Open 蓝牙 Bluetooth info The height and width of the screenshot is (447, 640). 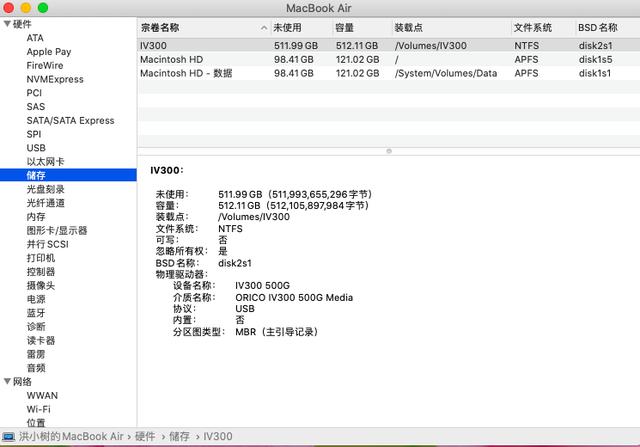pos(36,313)
